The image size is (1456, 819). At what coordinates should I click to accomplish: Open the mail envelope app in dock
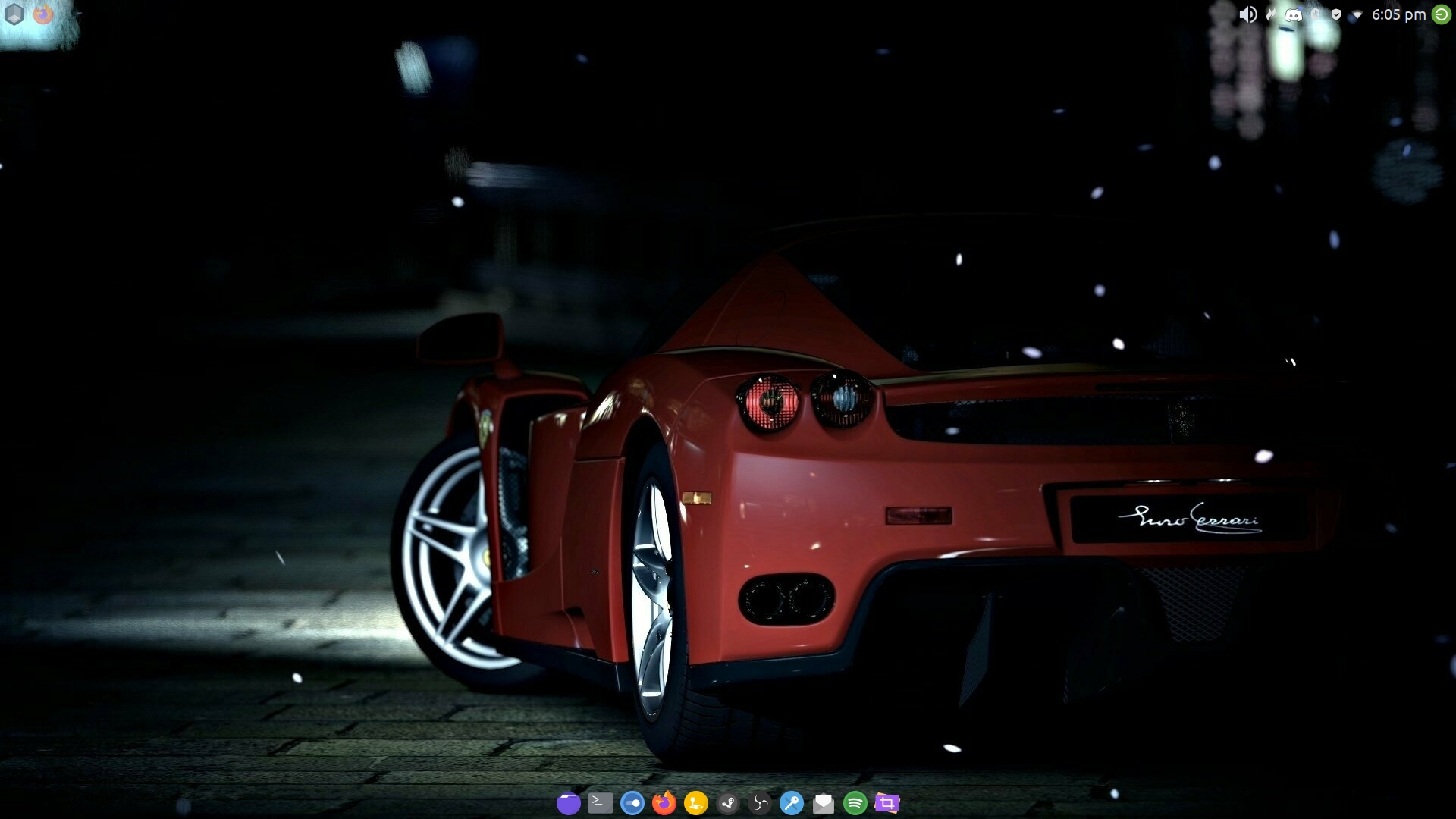coord(824,802)
